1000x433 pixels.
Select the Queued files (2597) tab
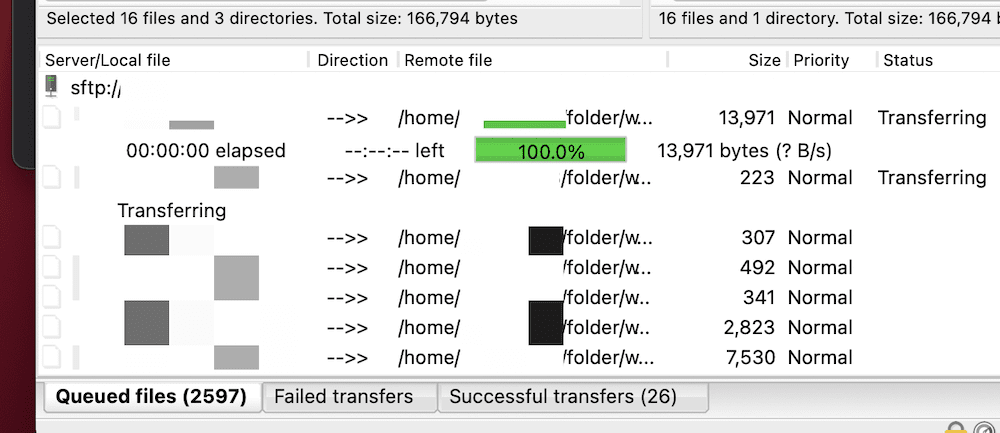[x=152, y=397]
